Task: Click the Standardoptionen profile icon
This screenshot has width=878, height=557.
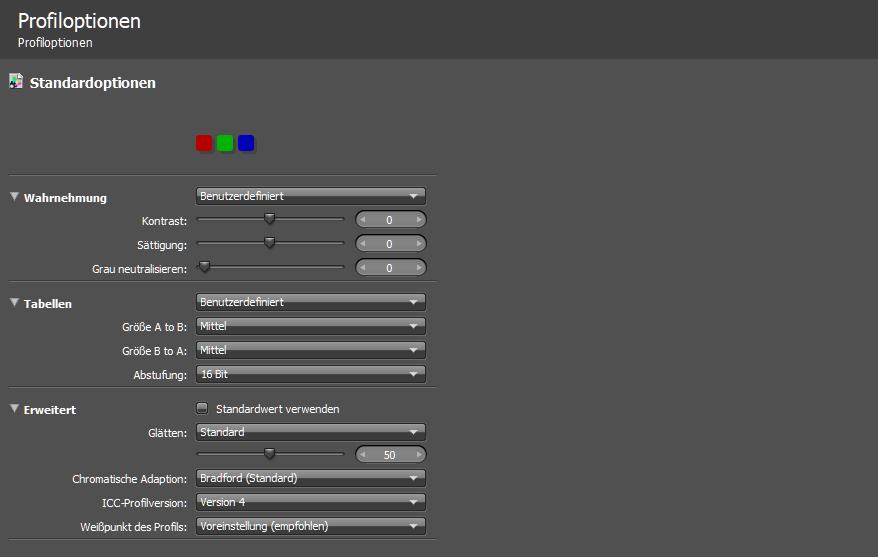Action: [x=16, y=82]
